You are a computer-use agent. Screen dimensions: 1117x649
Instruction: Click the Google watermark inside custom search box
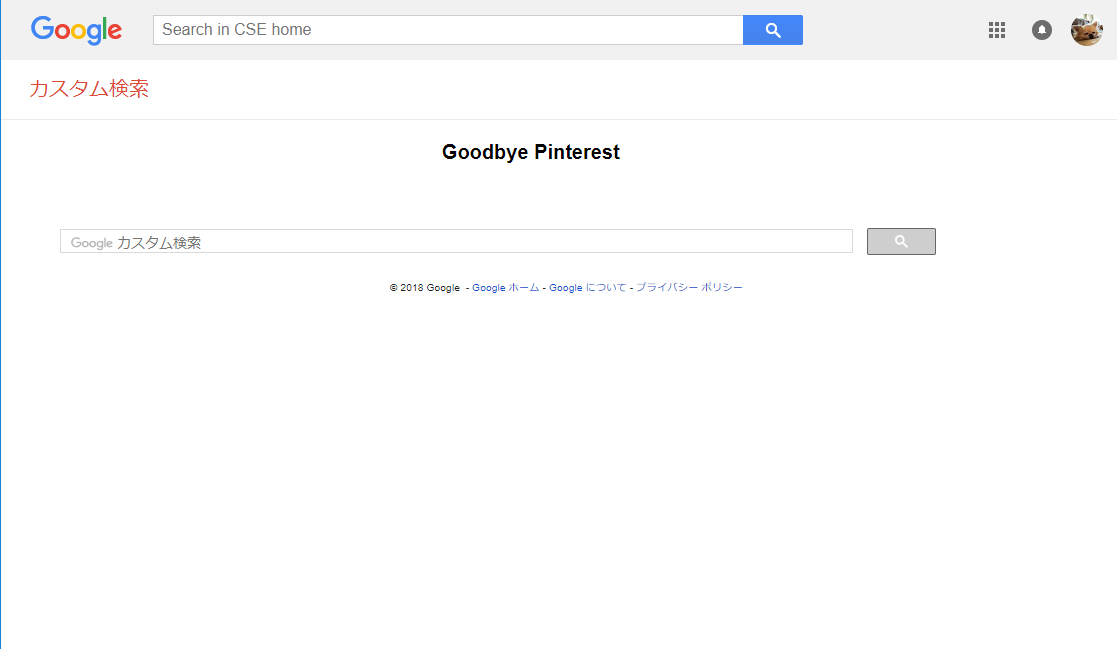coord(91,243)
